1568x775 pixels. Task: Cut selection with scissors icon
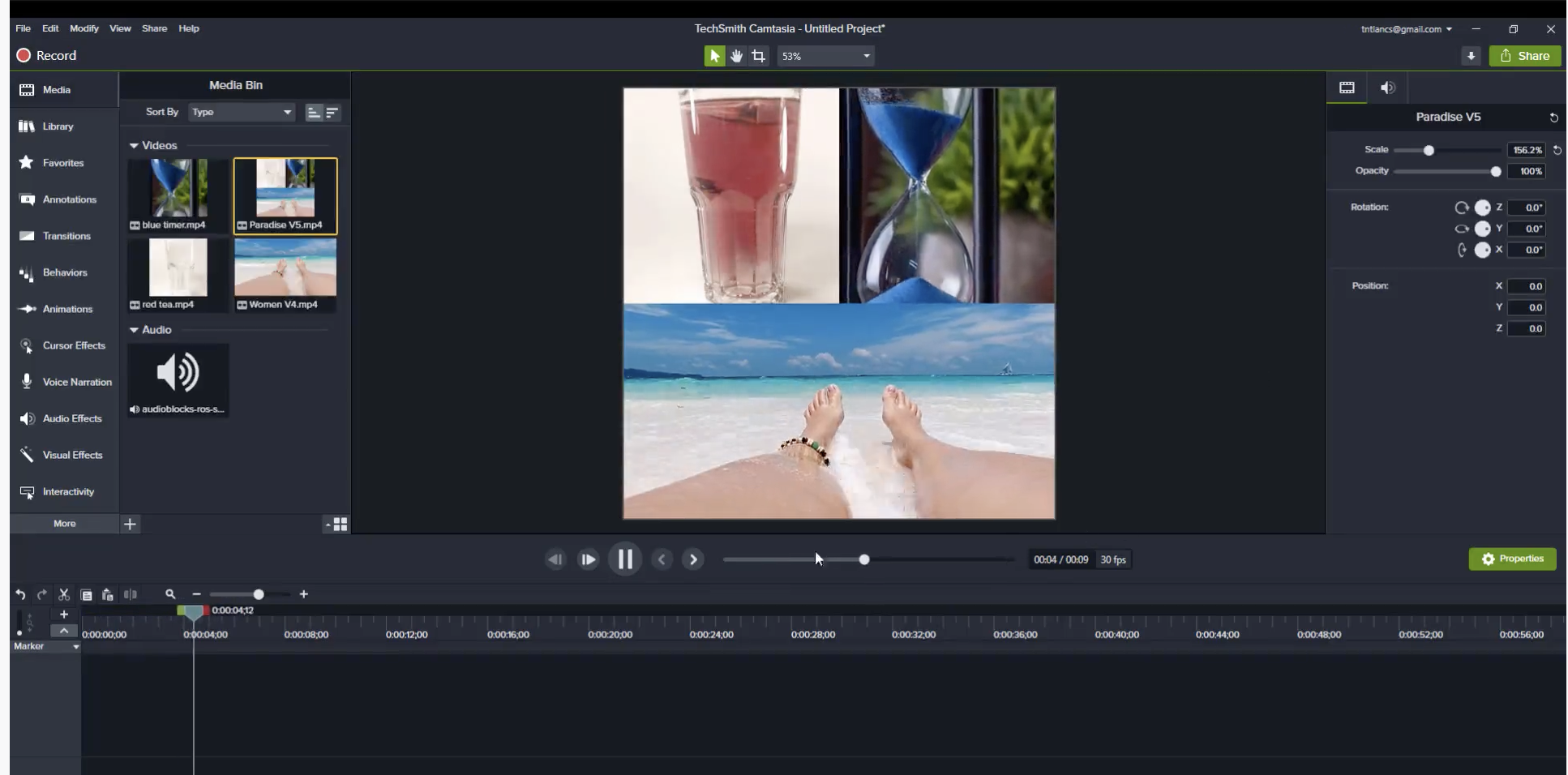pos(64,594)
